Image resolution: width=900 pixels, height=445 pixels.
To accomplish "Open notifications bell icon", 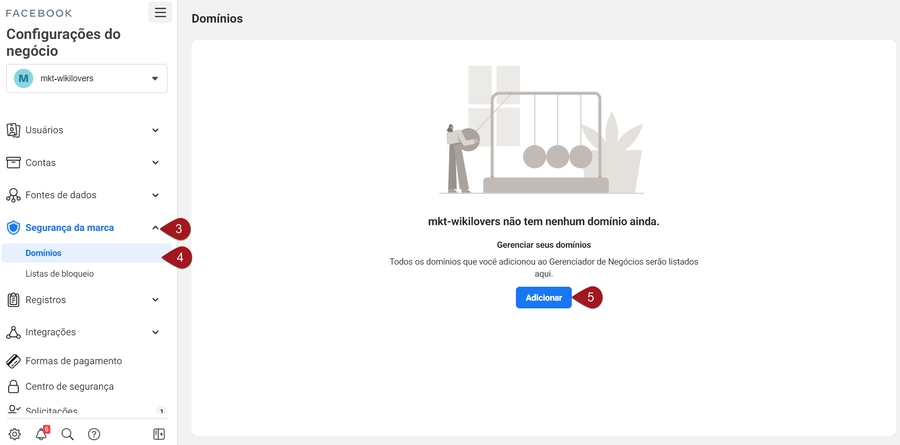I will 41,434.
